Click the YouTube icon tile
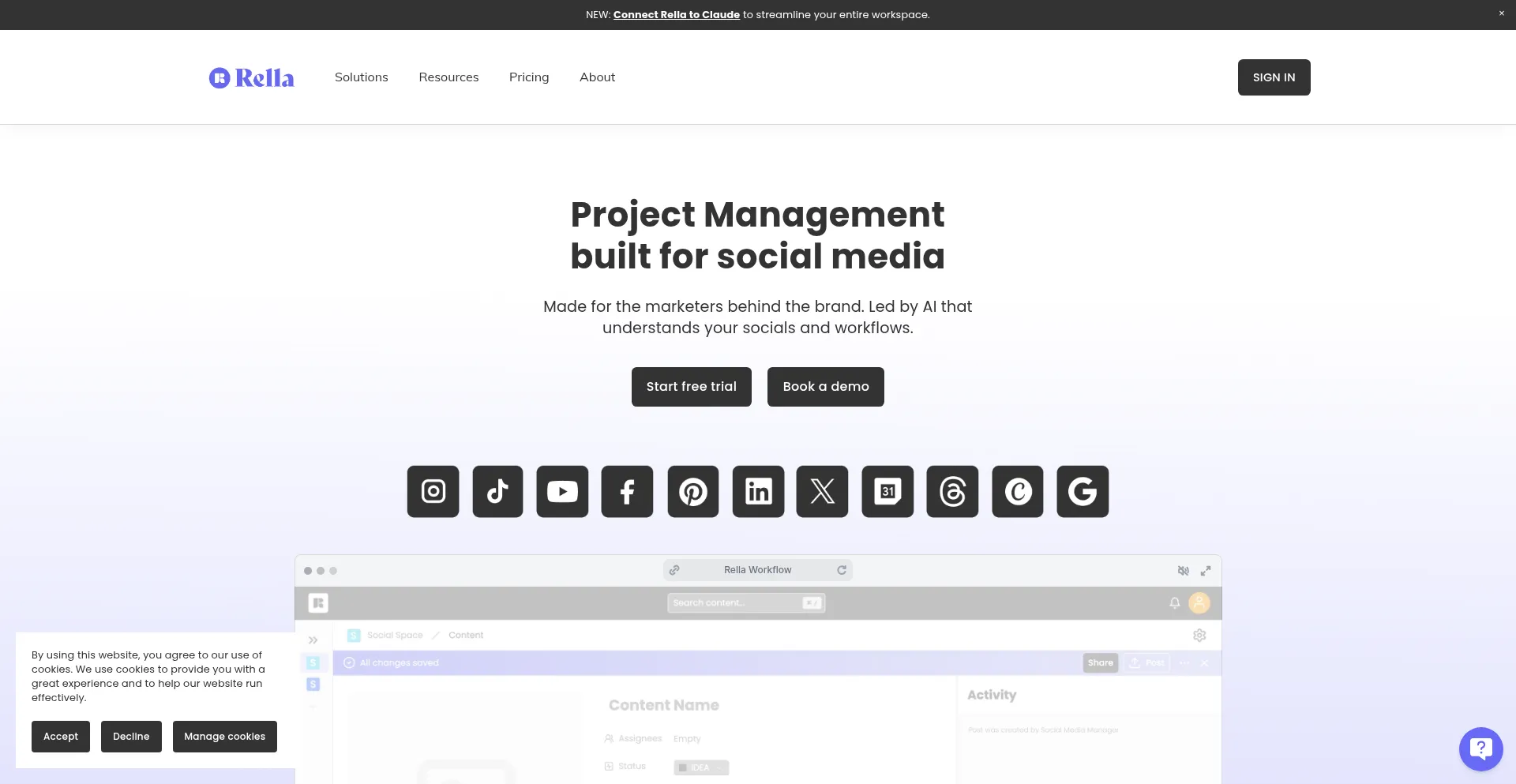Image resolution: width=1516 pixels, height=784 pixels. tap(562, 491)
